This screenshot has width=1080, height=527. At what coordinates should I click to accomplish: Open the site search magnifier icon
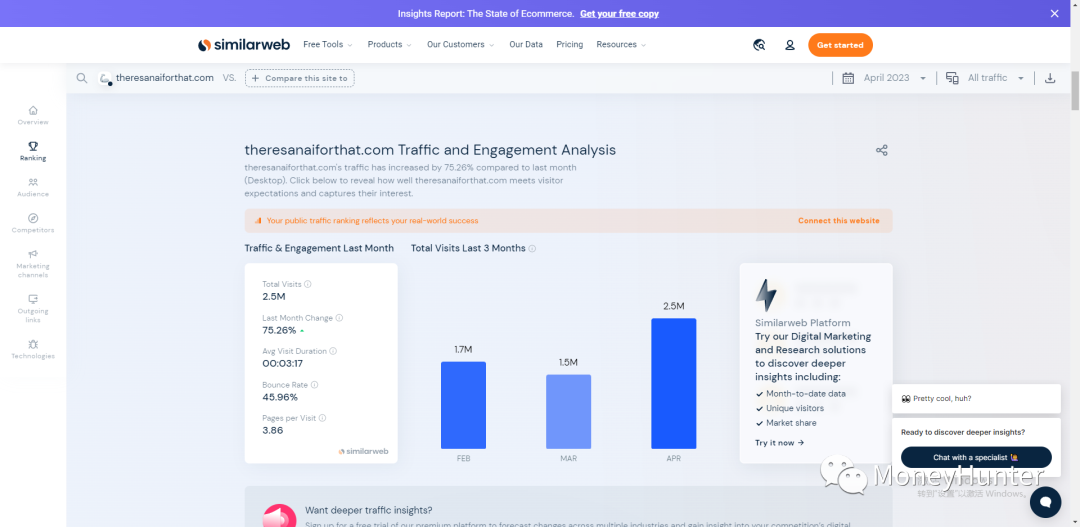[x=82, y=79]
